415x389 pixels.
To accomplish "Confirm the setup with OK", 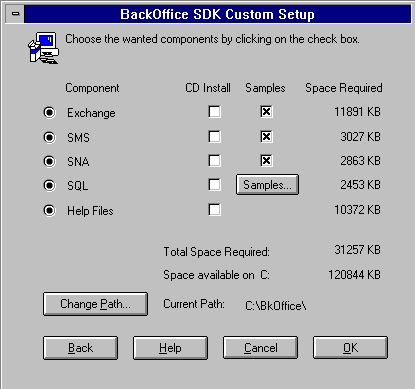I will pyautogui.click(x=350, y=348).
